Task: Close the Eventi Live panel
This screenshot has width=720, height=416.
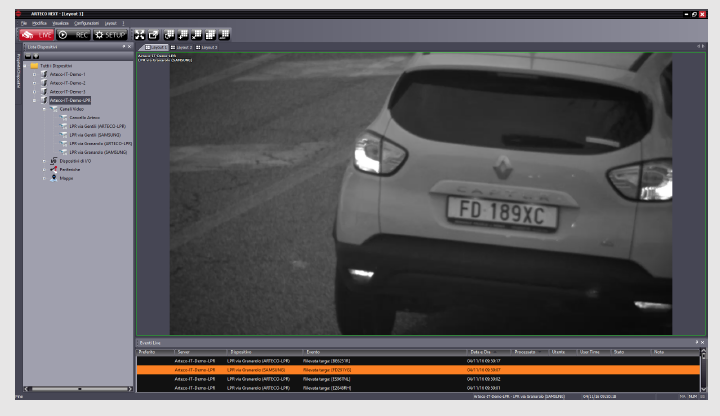Action: pos(702,343)
